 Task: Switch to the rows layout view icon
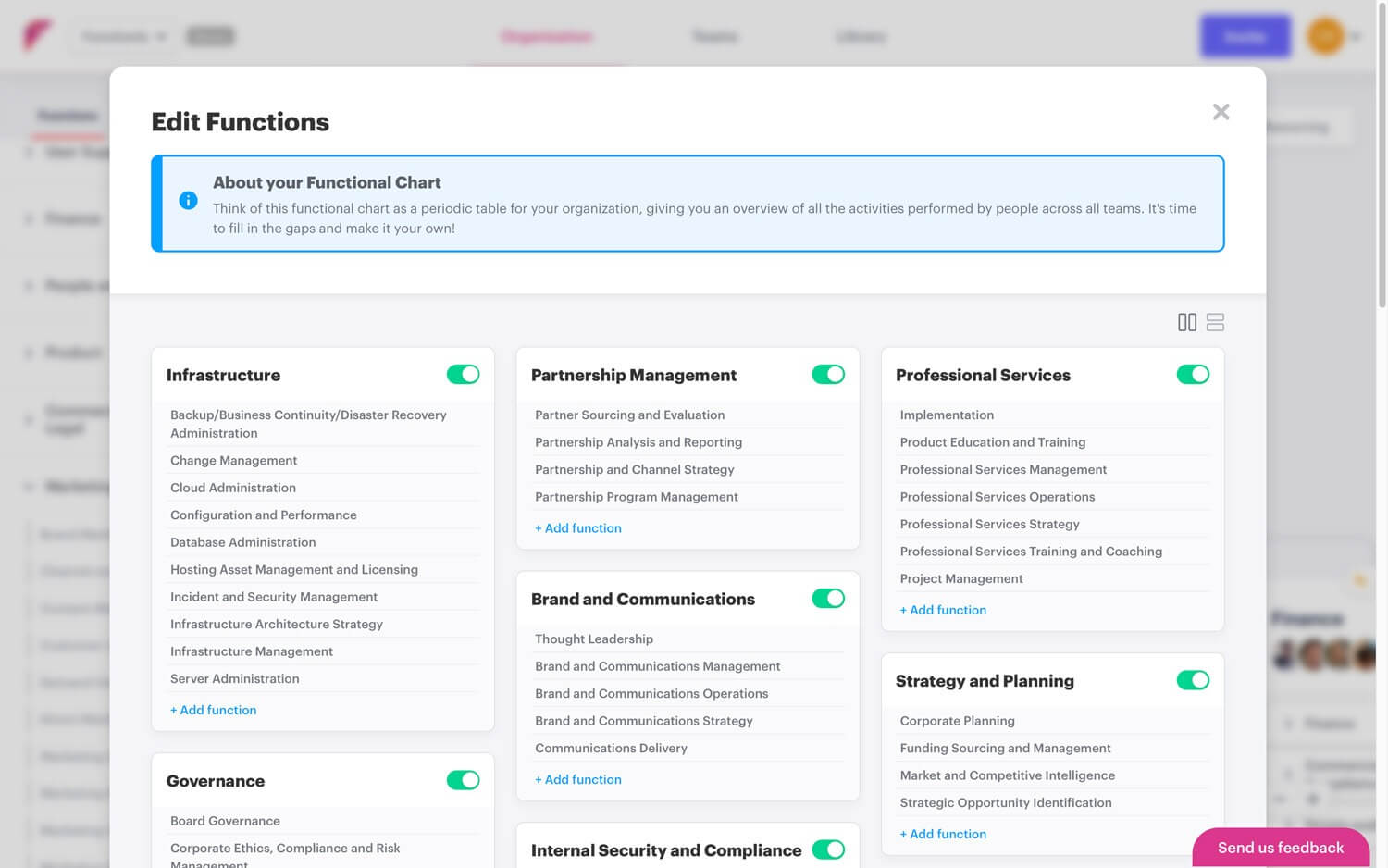coord(1215,322)
